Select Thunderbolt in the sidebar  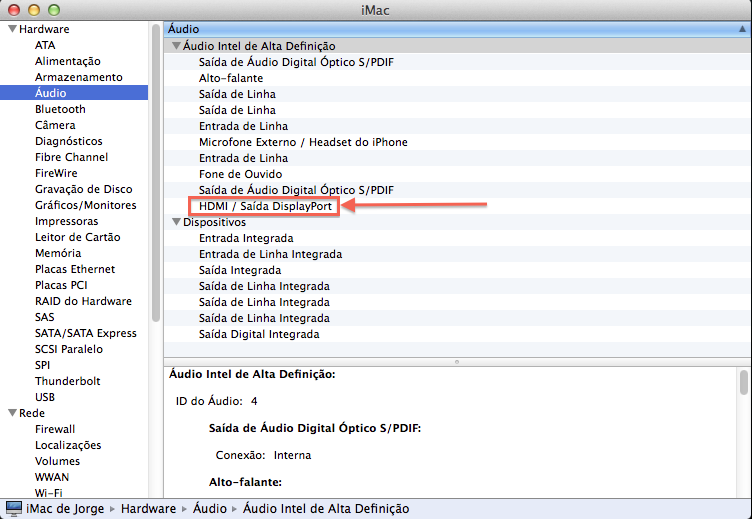coord(67,381)
